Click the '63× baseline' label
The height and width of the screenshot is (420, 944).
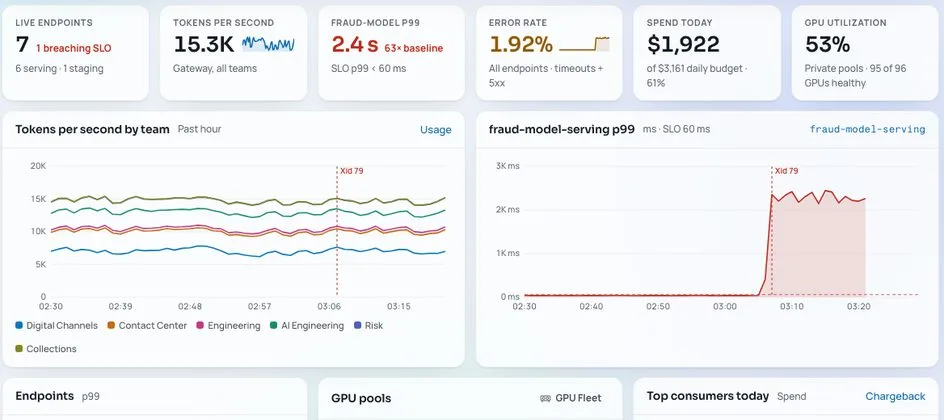414,48
